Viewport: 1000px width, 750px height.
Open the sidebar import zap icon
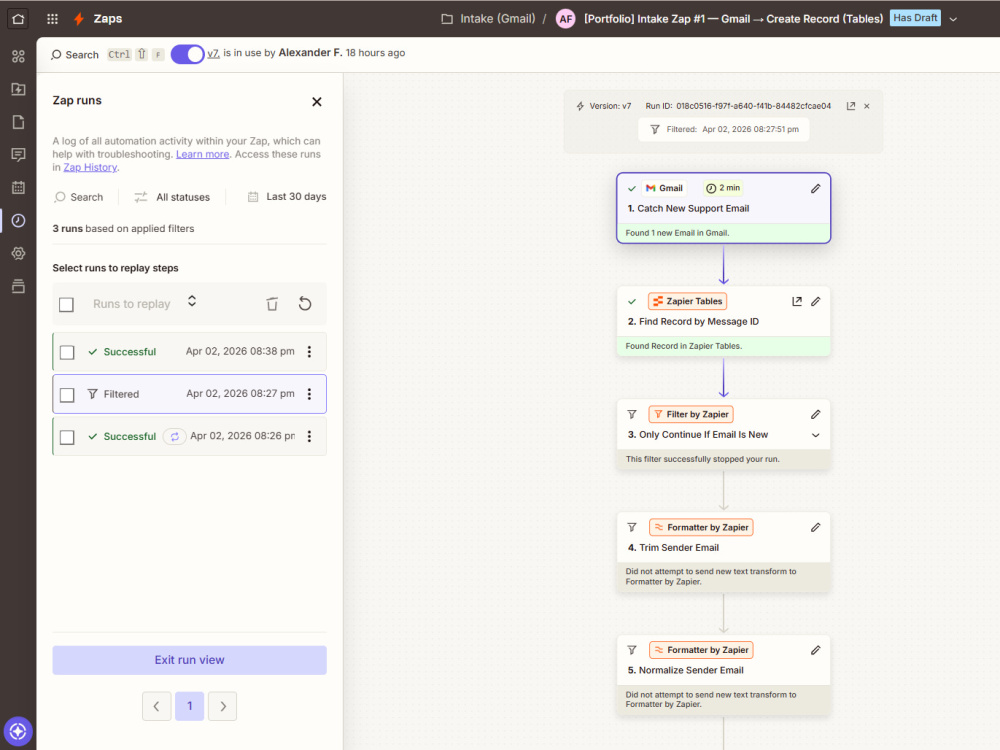18,89
